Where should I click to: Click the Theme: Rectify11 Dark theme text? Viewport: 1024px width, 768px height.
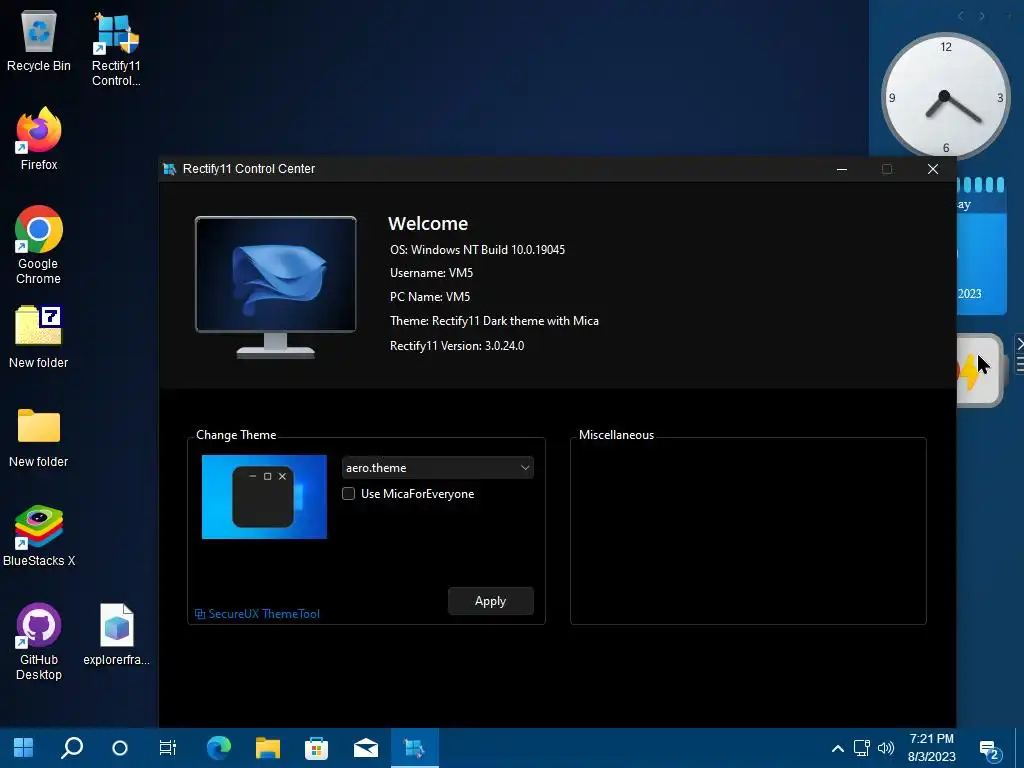click(494, 321)
